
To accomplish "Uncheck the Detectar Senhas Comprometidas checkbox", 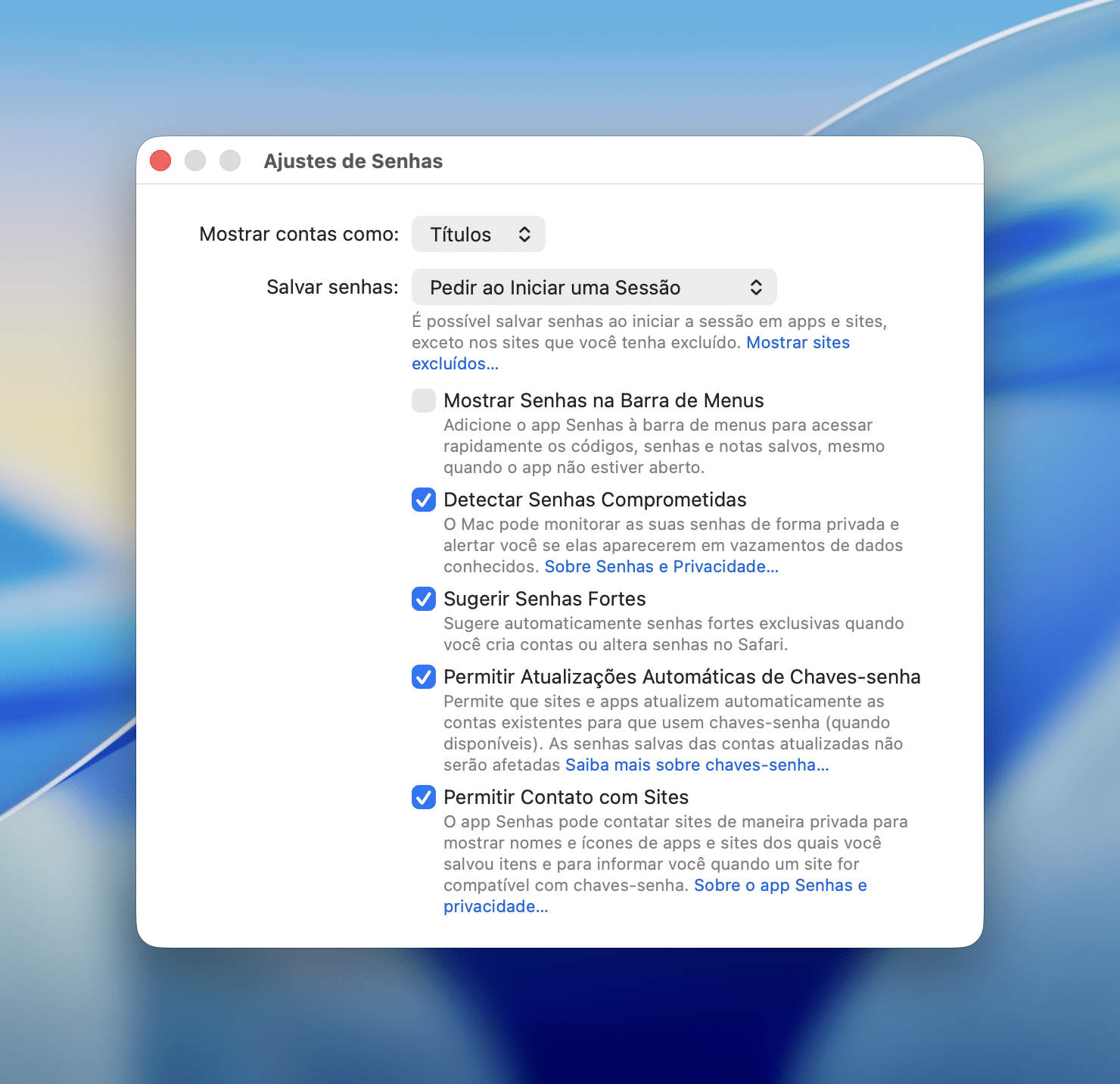I will click(x=424, y=500).
